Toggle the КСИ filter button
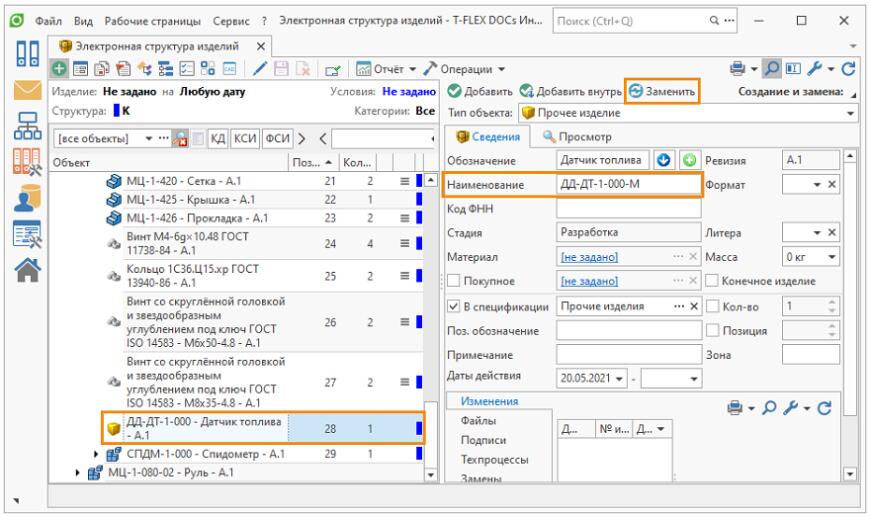The height and width of the screenshot is (517, 870). pyautogui.click(x=245, y=138)
